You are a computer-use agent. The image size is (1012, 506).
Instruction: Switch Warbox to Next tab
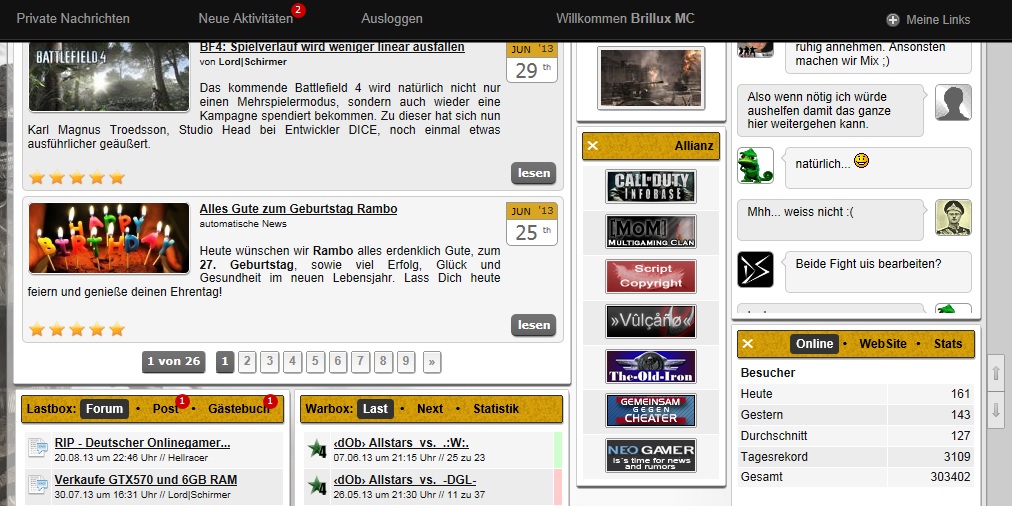(430, 409)
